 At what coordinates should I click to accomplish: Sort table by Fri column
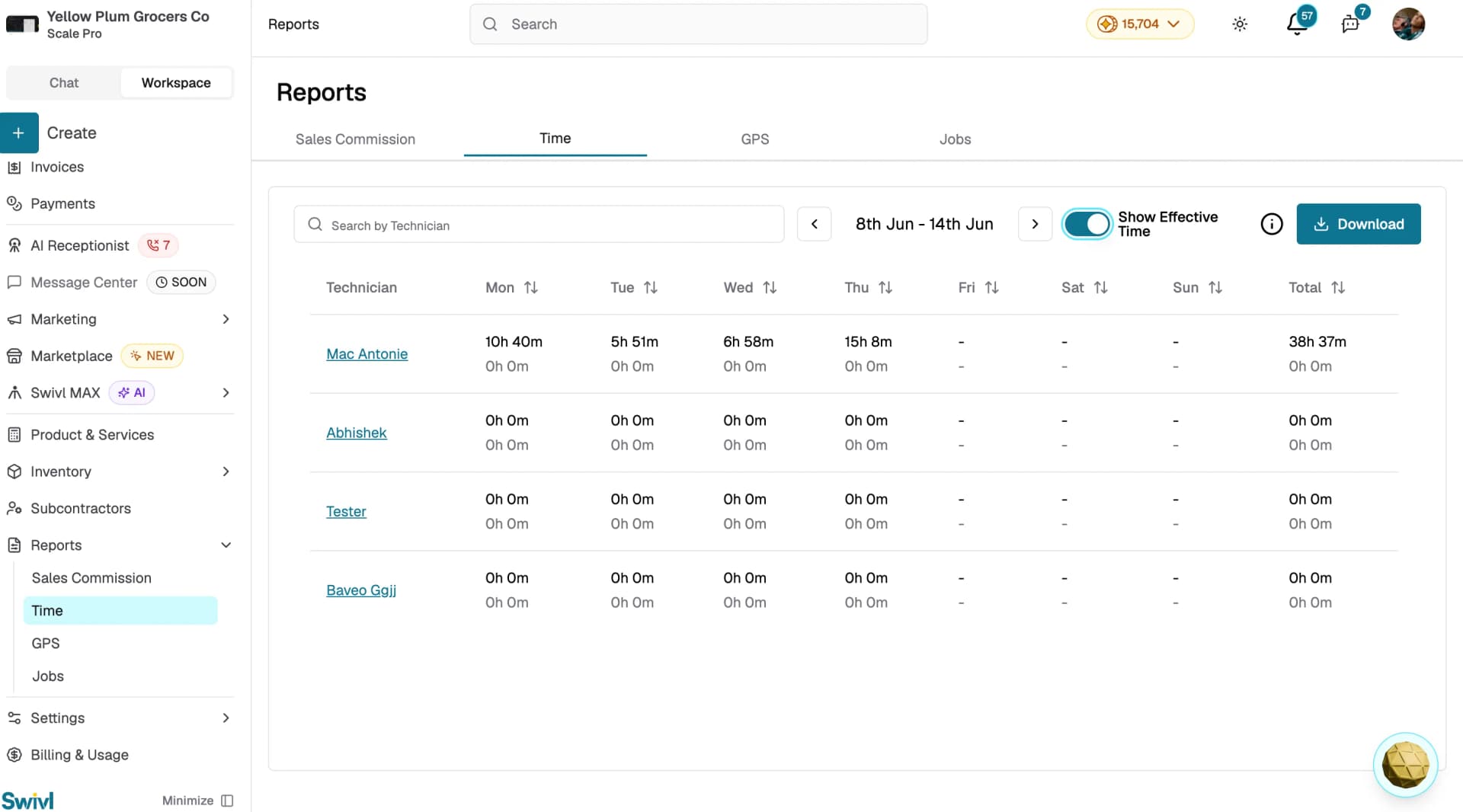point(991,287)
